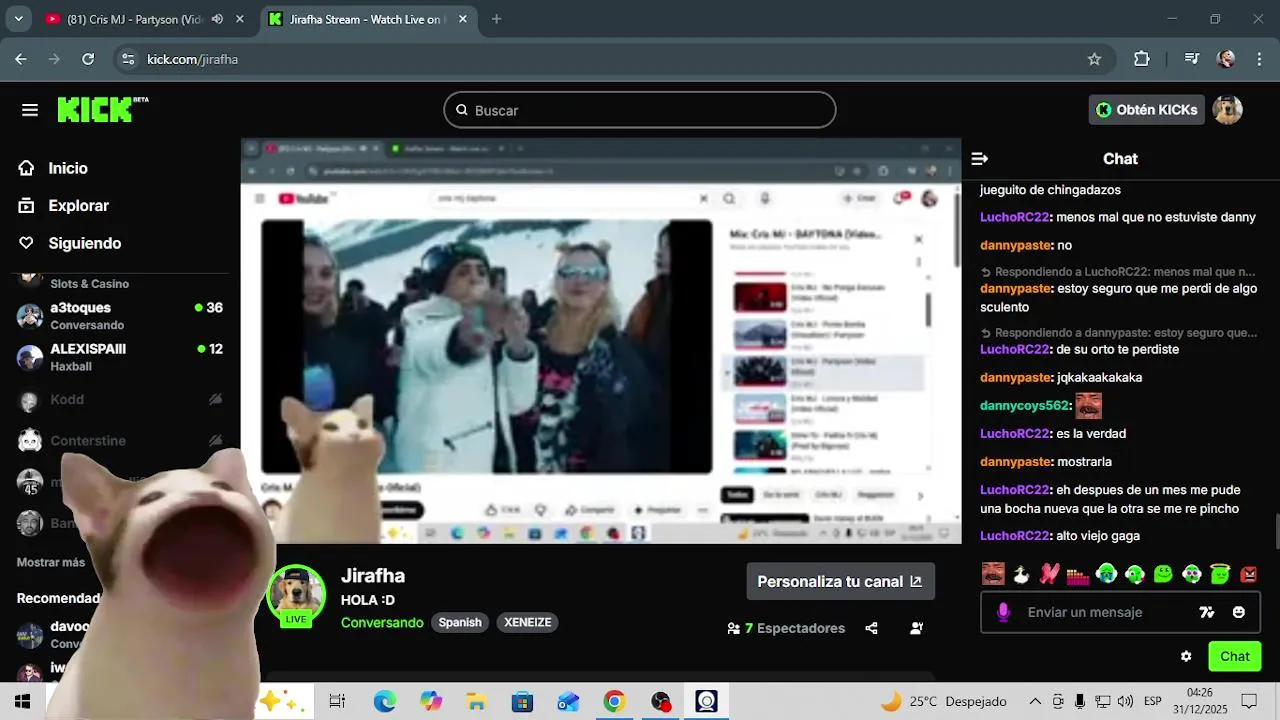Image resolution: width=1280 pixels, height=720 pixels.
Task: Open the tab search dropdown arrow
Action: click(18, 19)
